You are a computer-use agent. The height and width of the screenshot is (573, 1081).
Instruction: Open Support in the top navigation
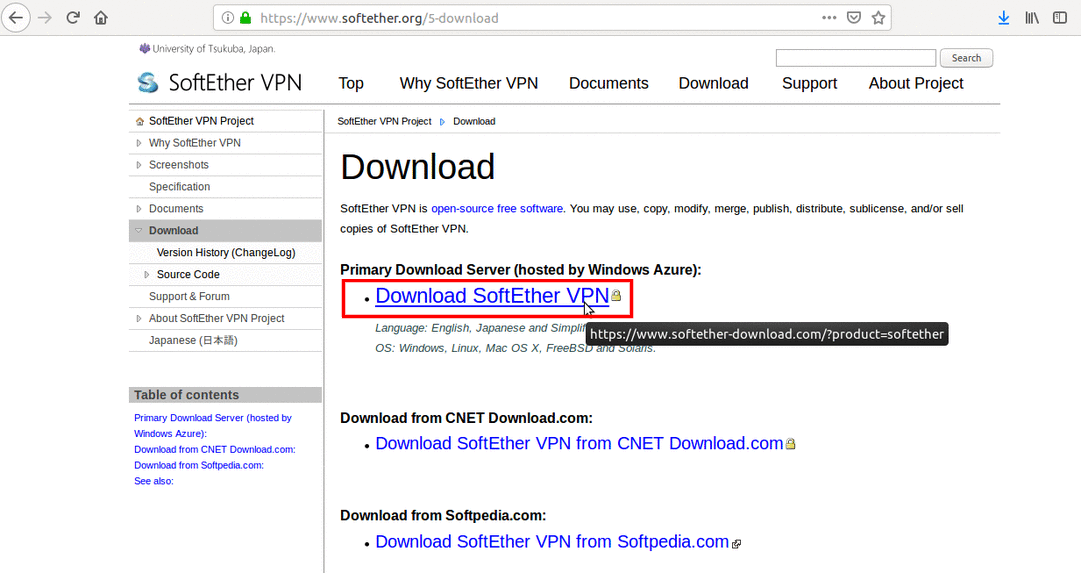click(x=809, y=83)
